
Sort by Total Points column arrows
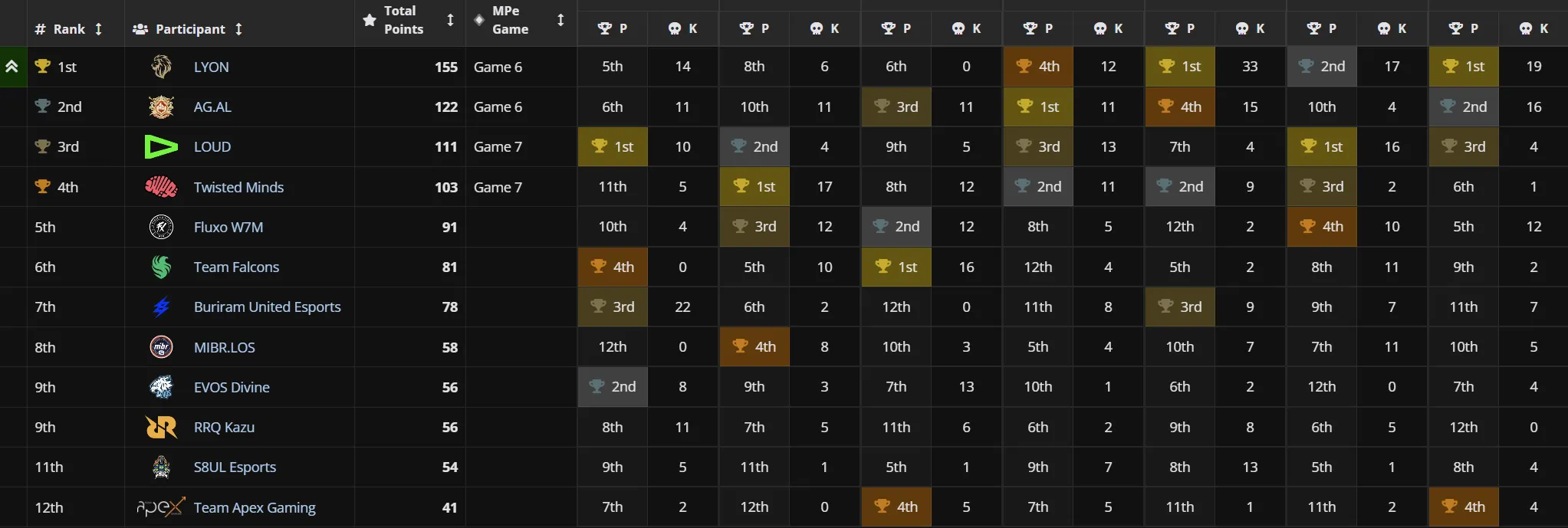pyautogui.click(x=450, y=20)
